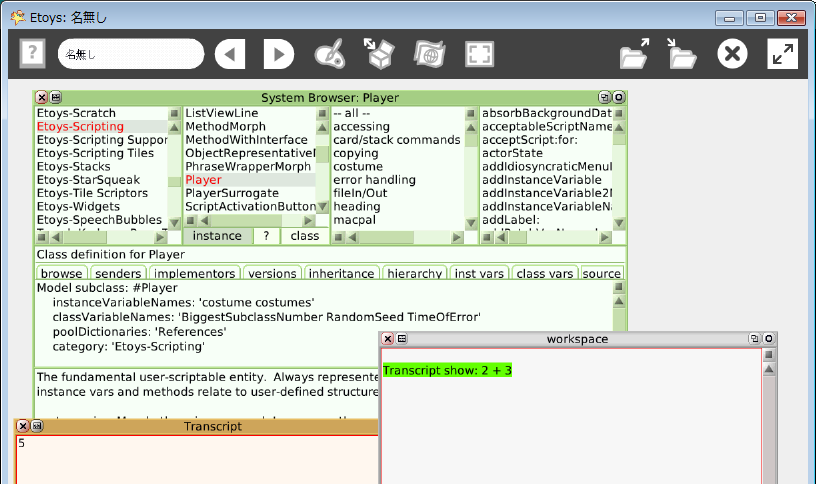Click the project name text field
Viewport: 816px width, 484px height.
pos(130,54)
